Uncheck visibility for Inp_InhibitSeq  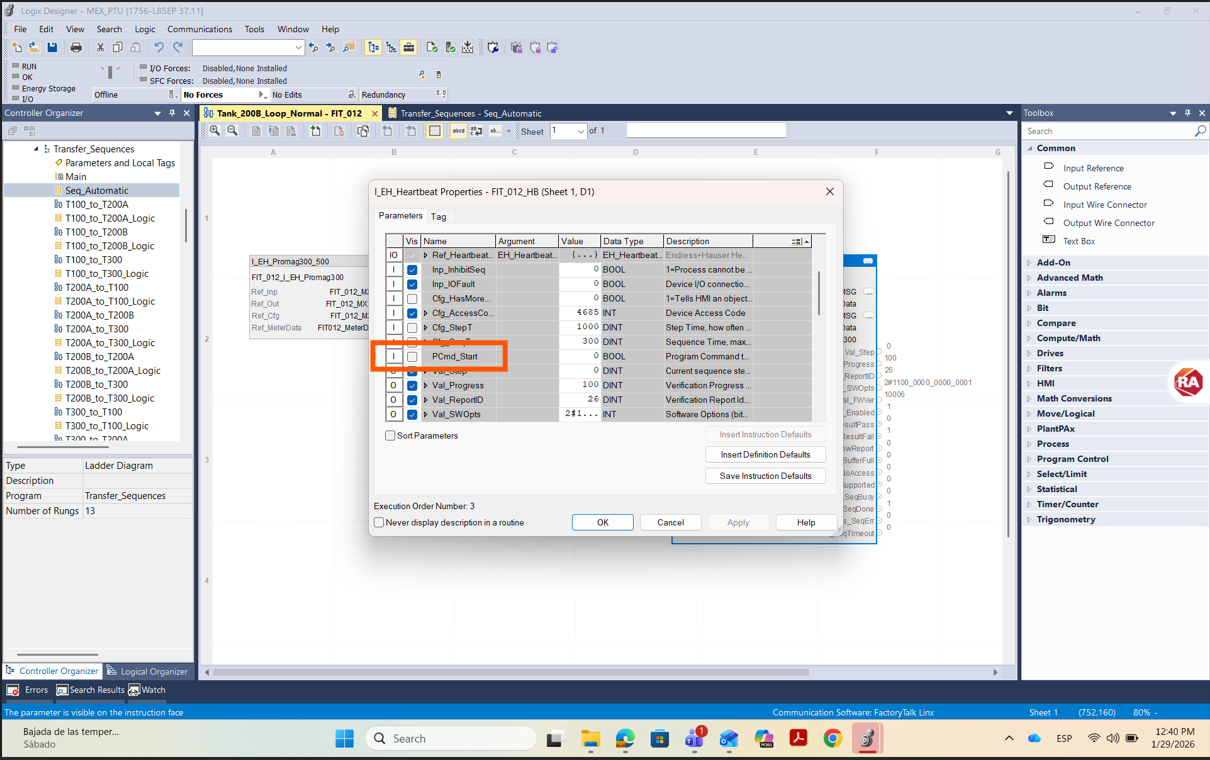click(412, 270)
